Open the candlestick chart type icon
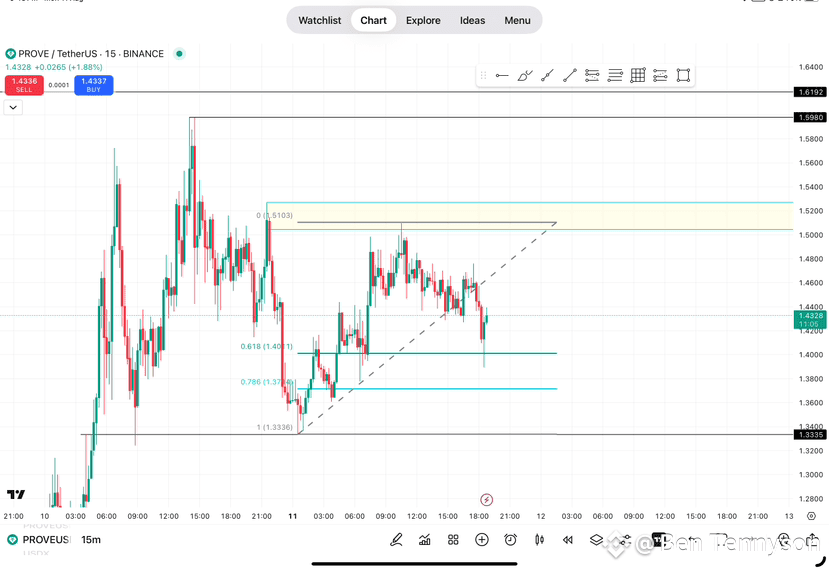The image size is (829, 570). tap(539, 540)
